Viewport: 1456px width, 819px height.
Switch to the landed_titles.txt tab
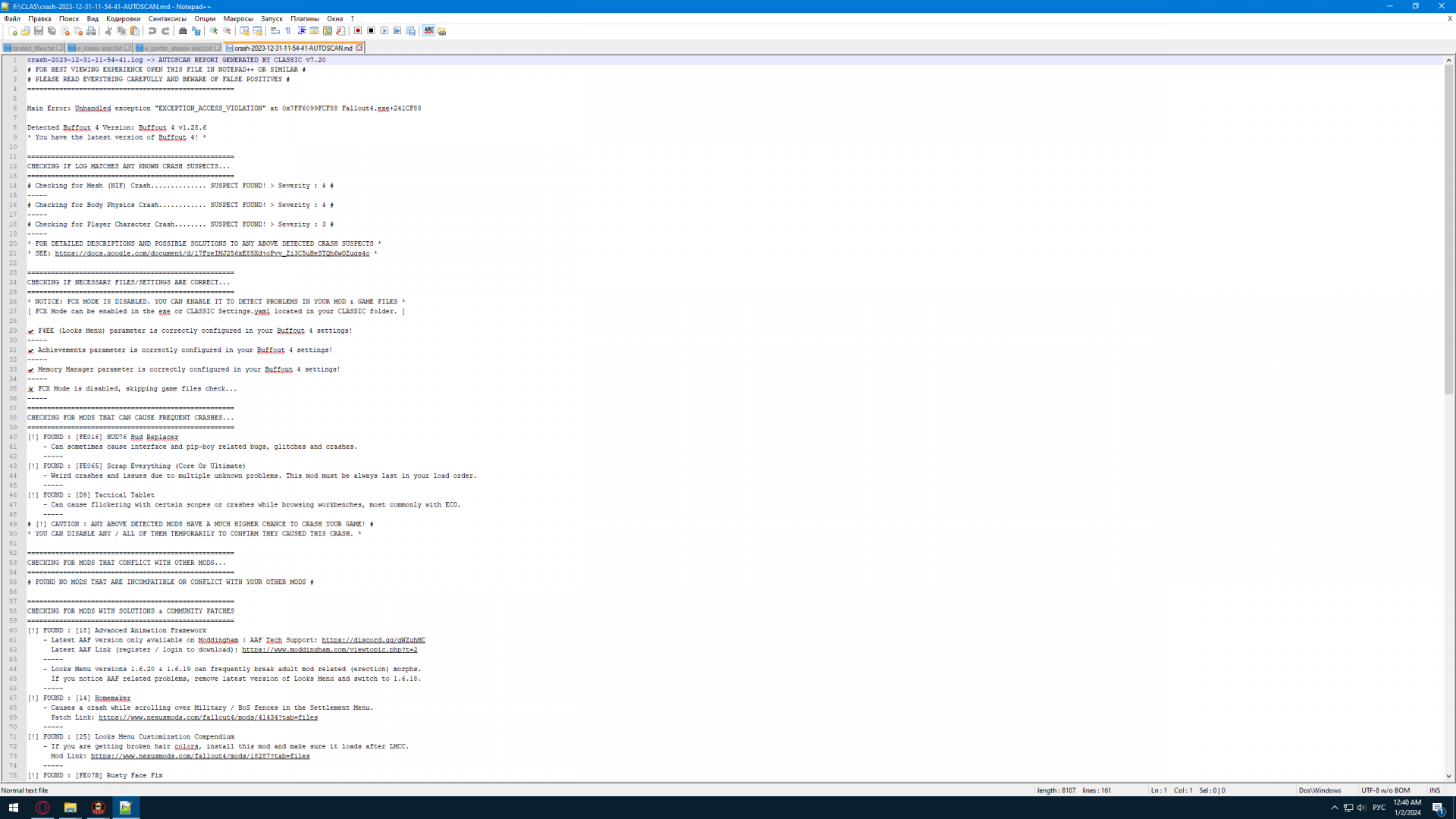click(x=33, y=48)
